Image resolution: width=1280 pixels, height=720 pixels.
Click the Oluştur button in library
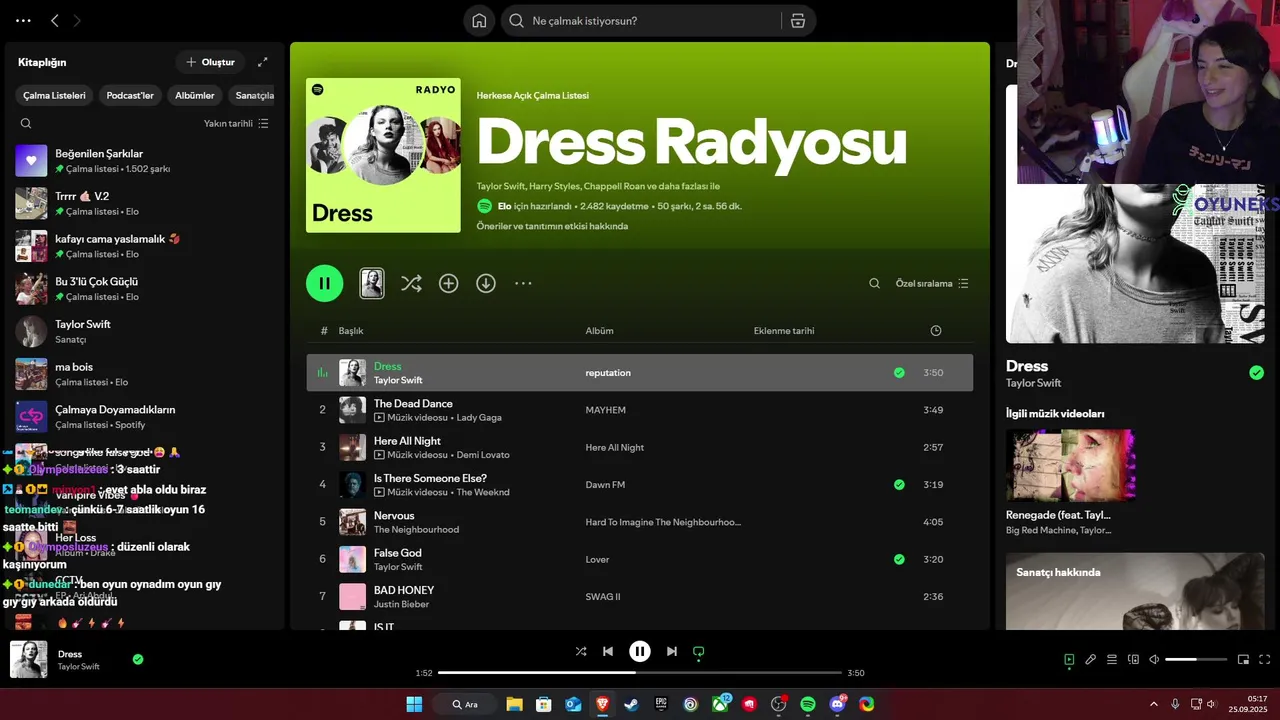point(210,62)
